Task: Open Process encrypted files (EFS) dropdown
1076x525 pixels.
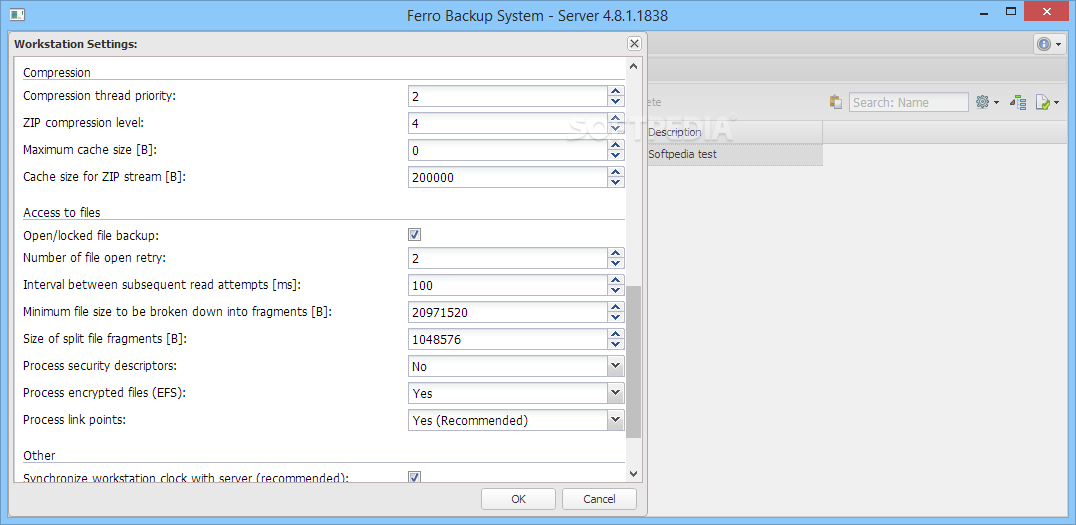Action: [x=616, y=393]
